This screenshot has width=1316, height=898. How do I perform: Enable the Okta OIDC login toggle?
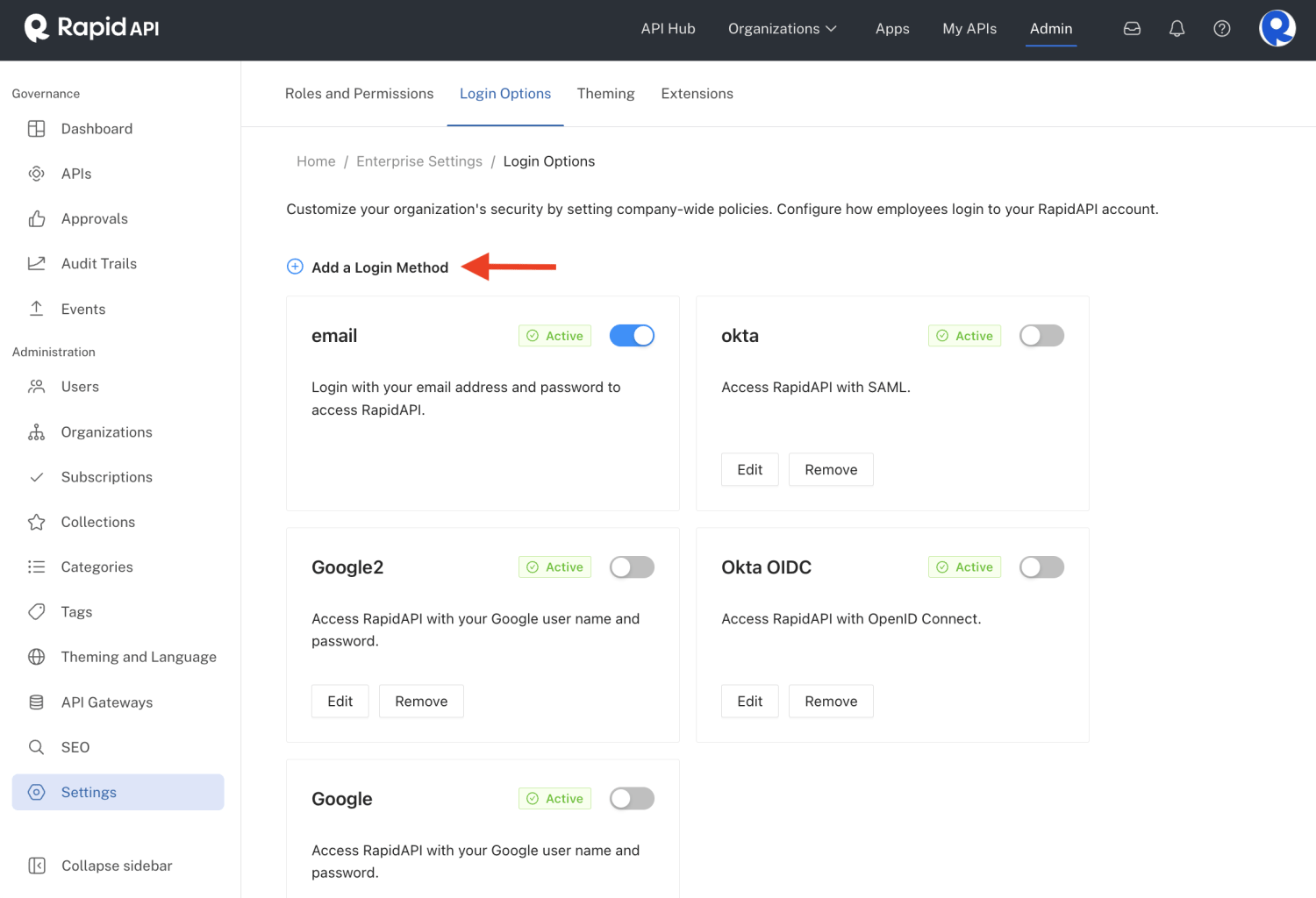tap(1041, 567)
